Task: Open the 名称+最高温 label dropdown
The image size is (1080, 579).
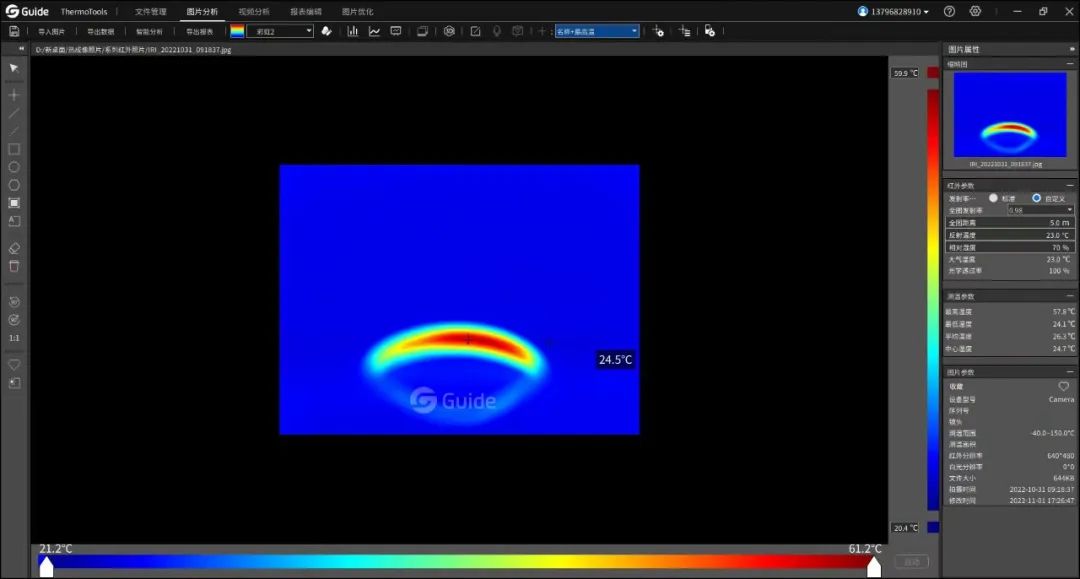Action: 597,31
